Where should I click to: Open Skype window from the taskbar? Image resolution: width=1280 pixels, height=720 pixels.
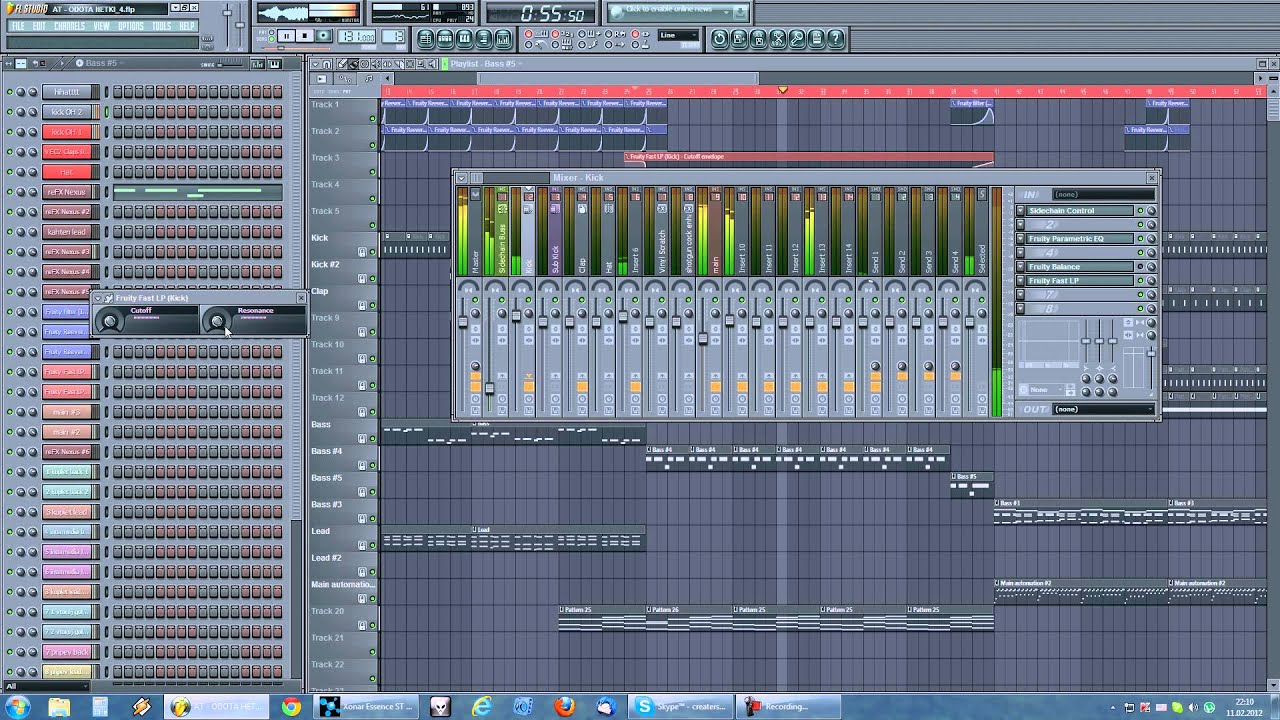(x=680, y=706)
